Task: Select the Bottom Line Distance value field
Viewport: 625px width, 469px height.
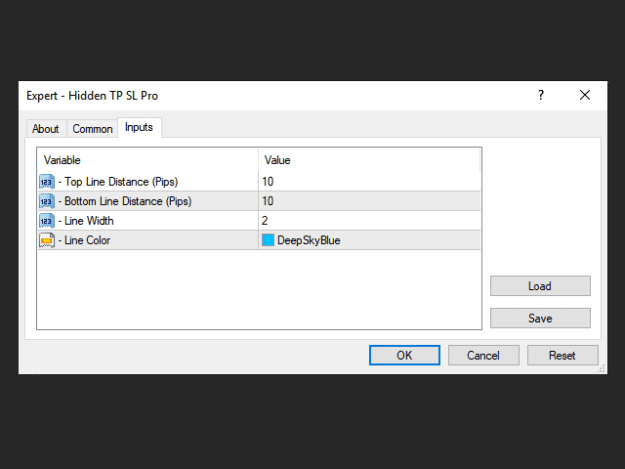Action: point(369,201)
